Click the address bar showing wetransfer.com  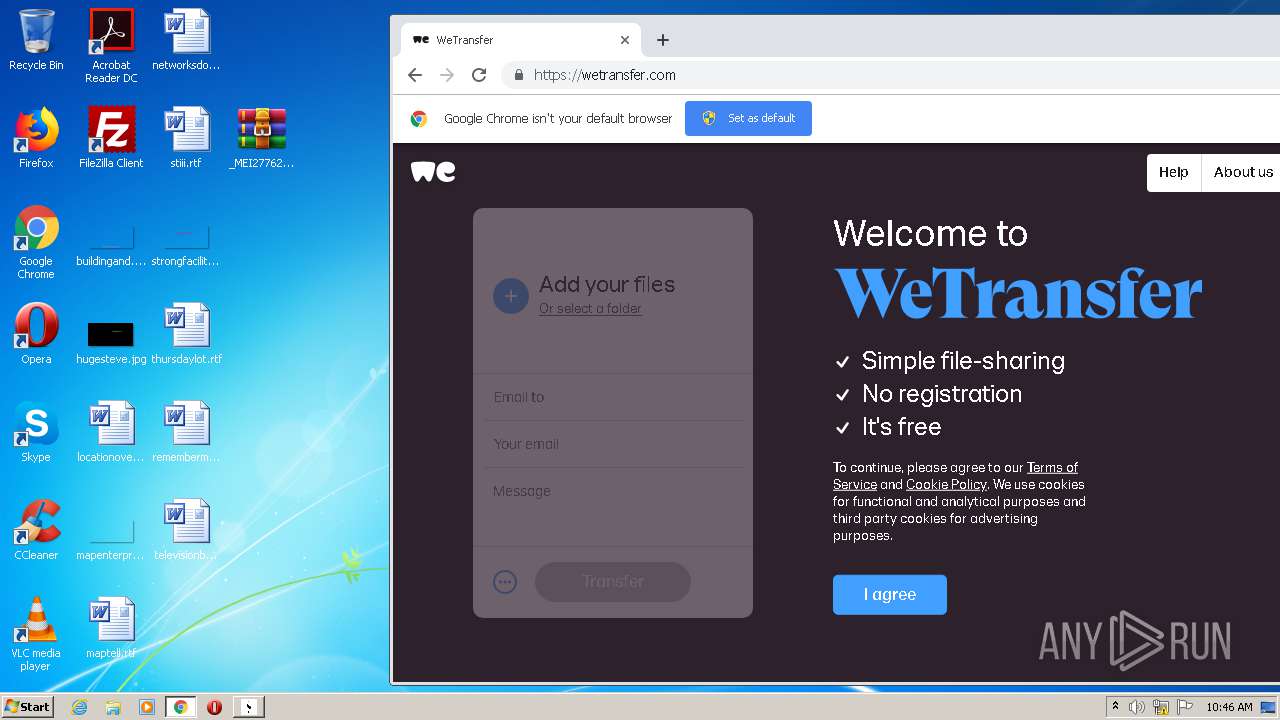pyautogui.click(x=890, y=75)
